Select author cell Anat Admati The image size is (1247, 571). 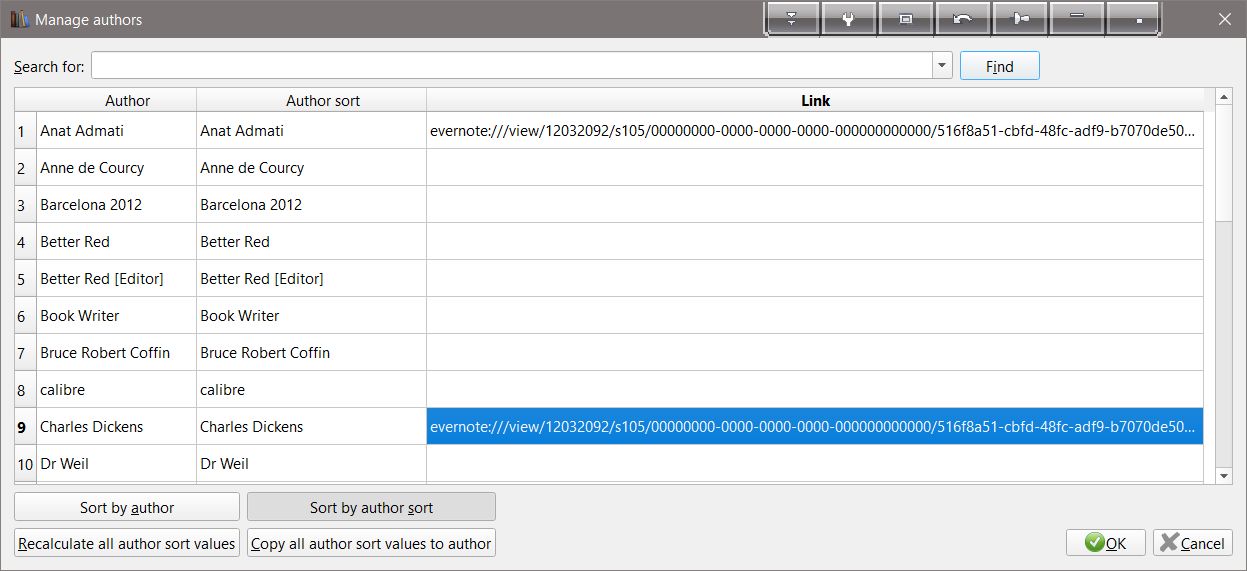[x=116, y=130]
